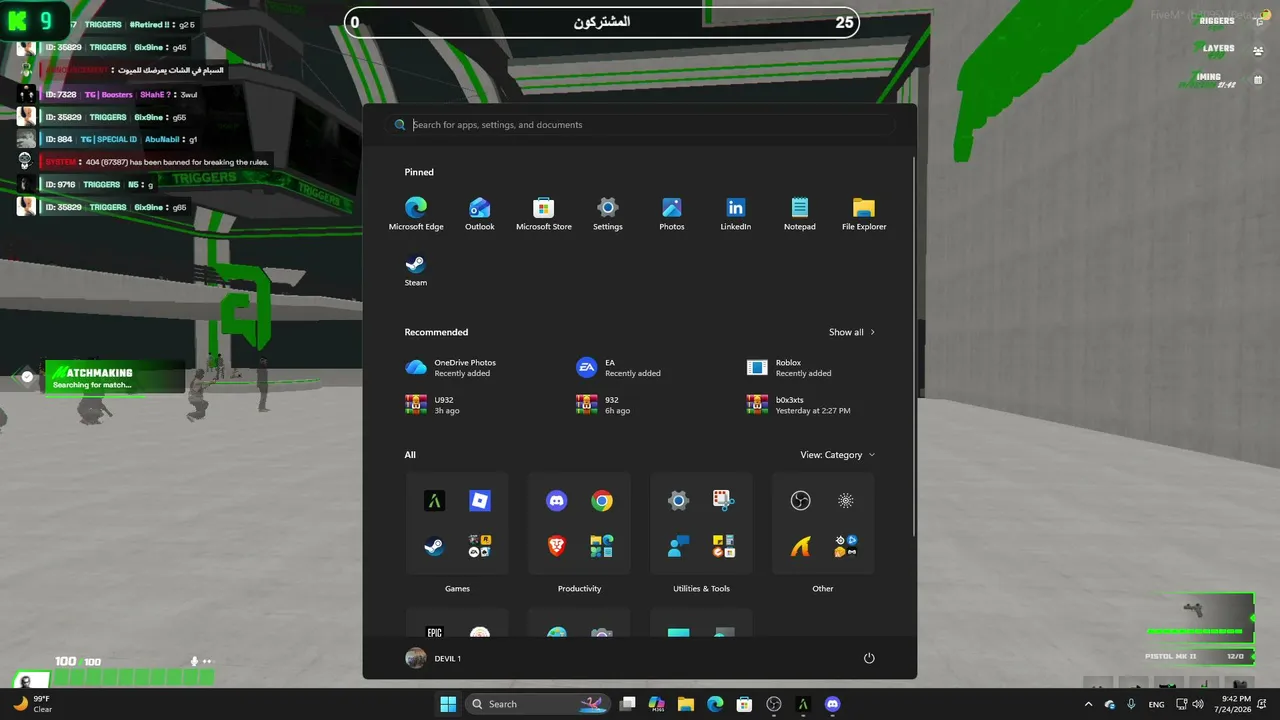Click the microphone icon in system tray
The width and height of the screenshot is (1280, 720).
point(1131,704)
